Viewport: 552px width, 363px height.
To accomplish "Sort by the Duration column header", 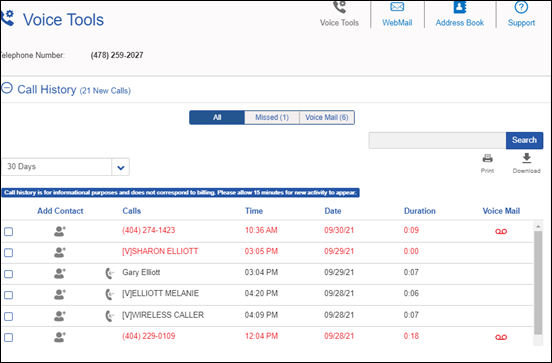I will point(420,211).
